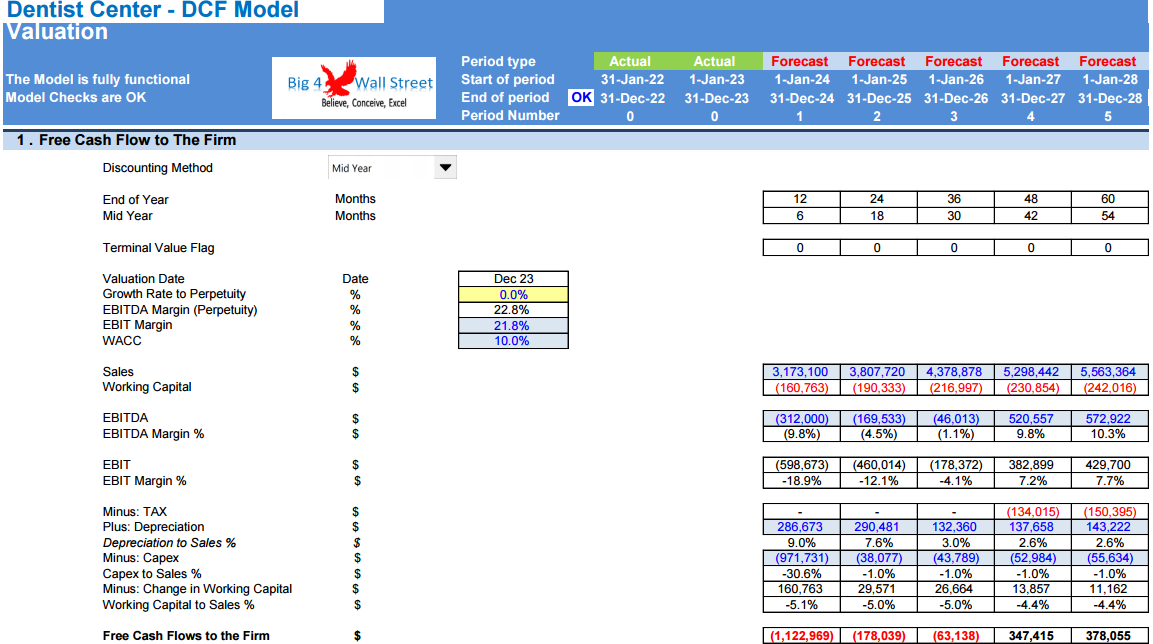The image size is (1153, 644).
Task: Open the Discounting Method dropdown arrow
Action: click(x=445, y=168)
